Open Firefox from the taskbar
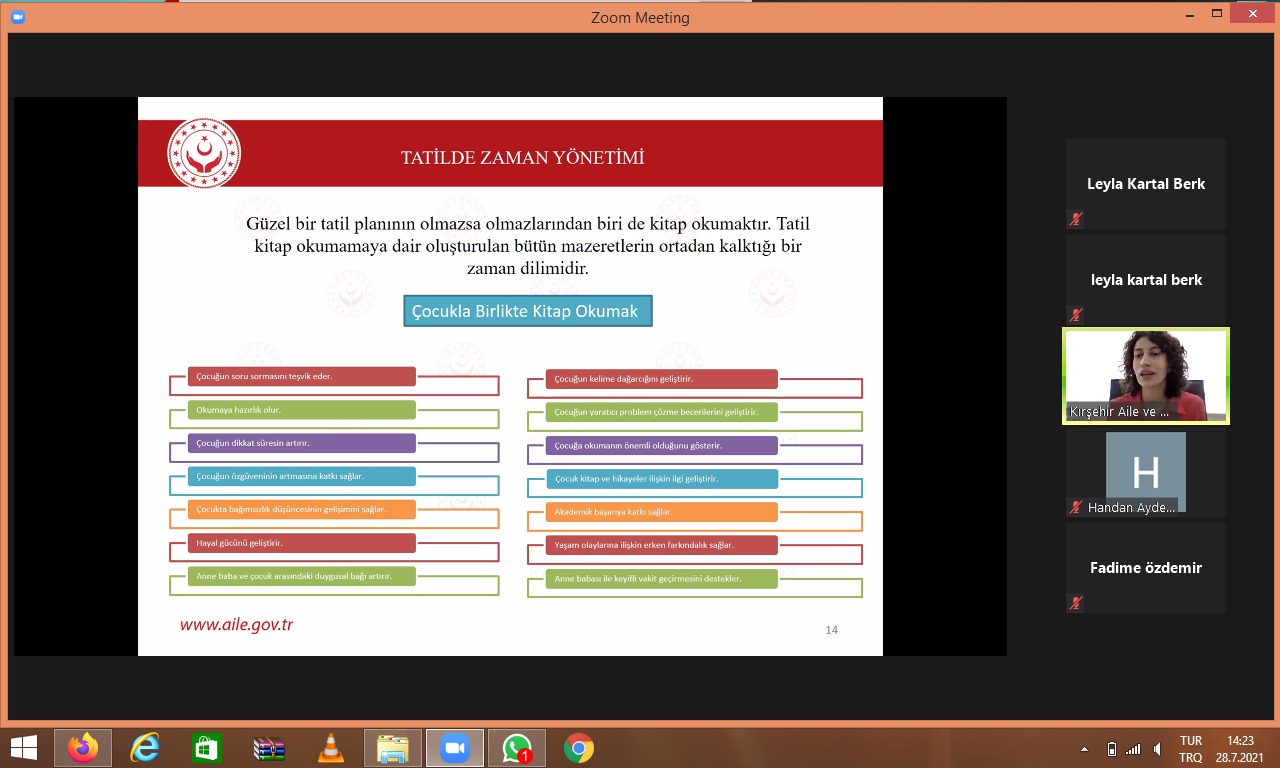The width and height of the screenshot is (1280, 768). tap(83, 748)
